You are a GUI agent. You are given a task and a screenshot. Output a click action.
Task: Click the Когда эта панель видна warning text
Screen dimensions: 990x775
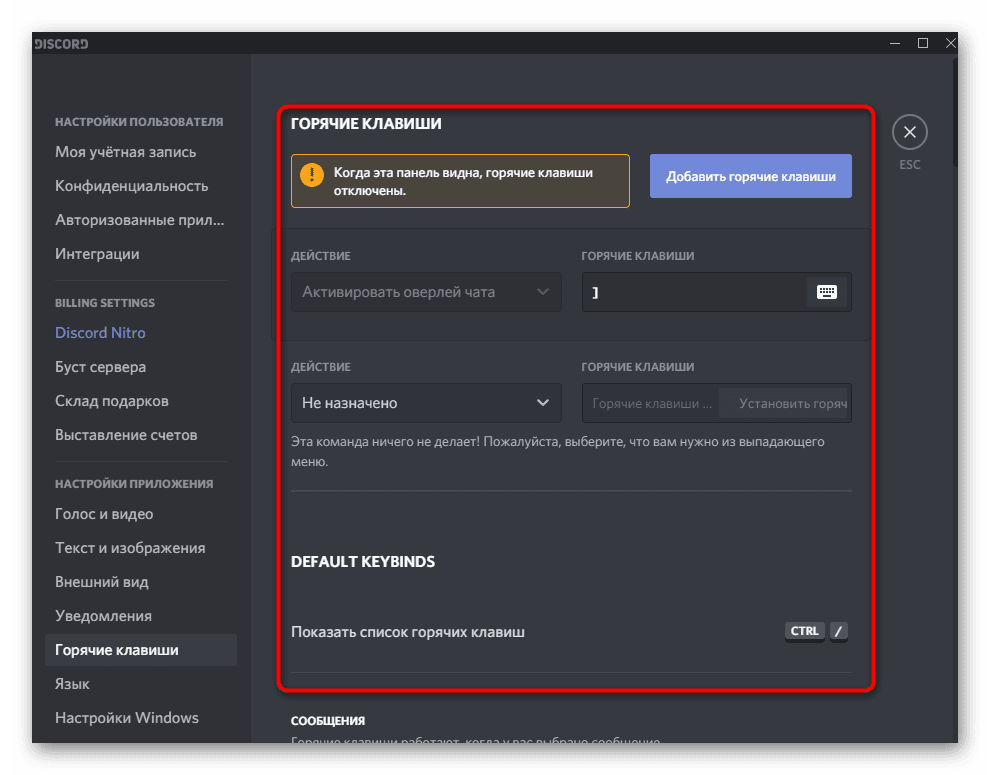[x=463, y=181]
